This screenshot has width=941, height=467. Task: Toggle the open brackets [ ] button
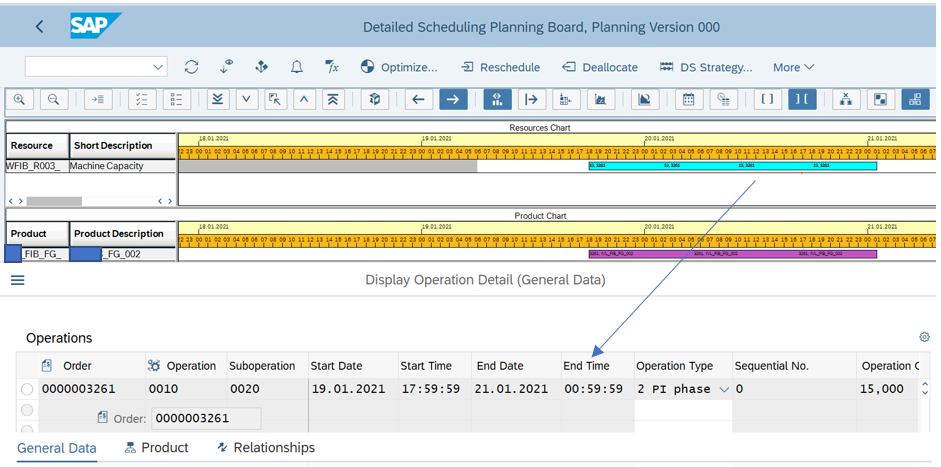click(x=767, y=100)
